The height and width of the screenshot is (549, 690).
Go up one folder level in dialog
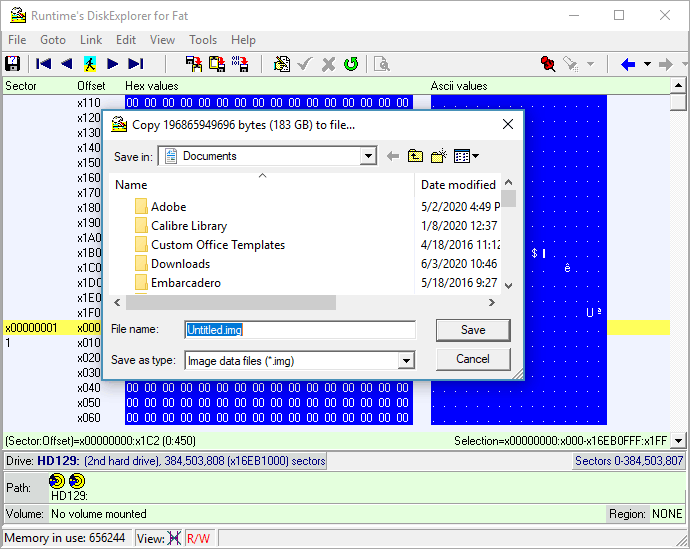[415, 156]
